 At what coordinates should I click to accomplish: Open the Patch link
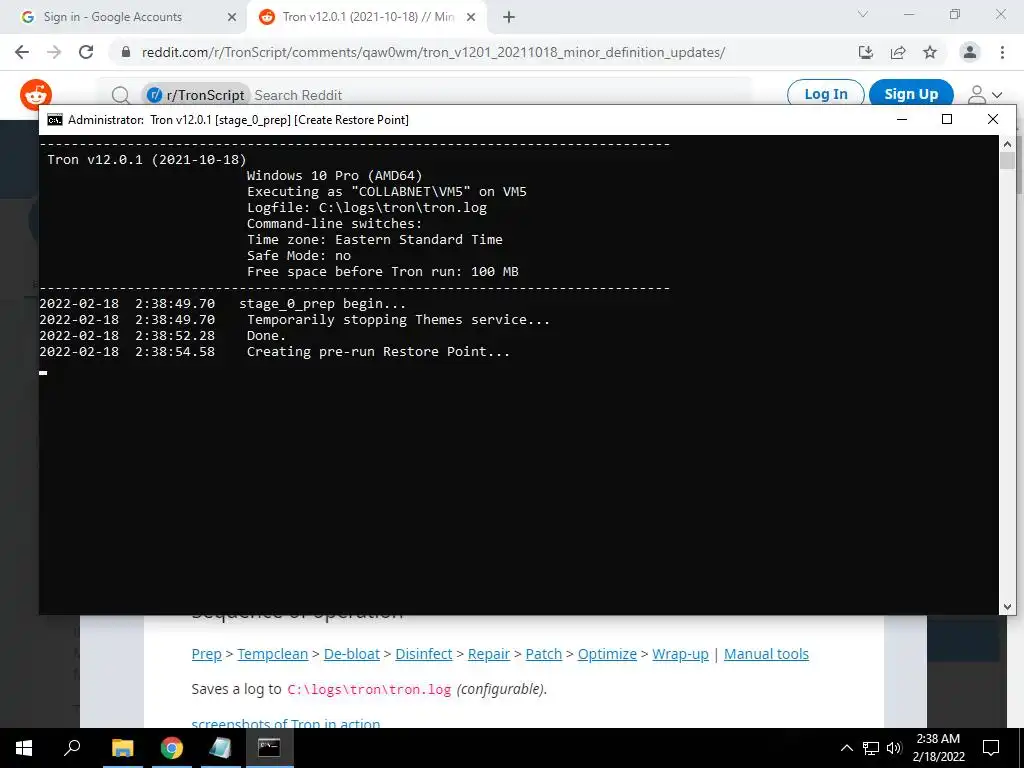[x=543, y=654]
